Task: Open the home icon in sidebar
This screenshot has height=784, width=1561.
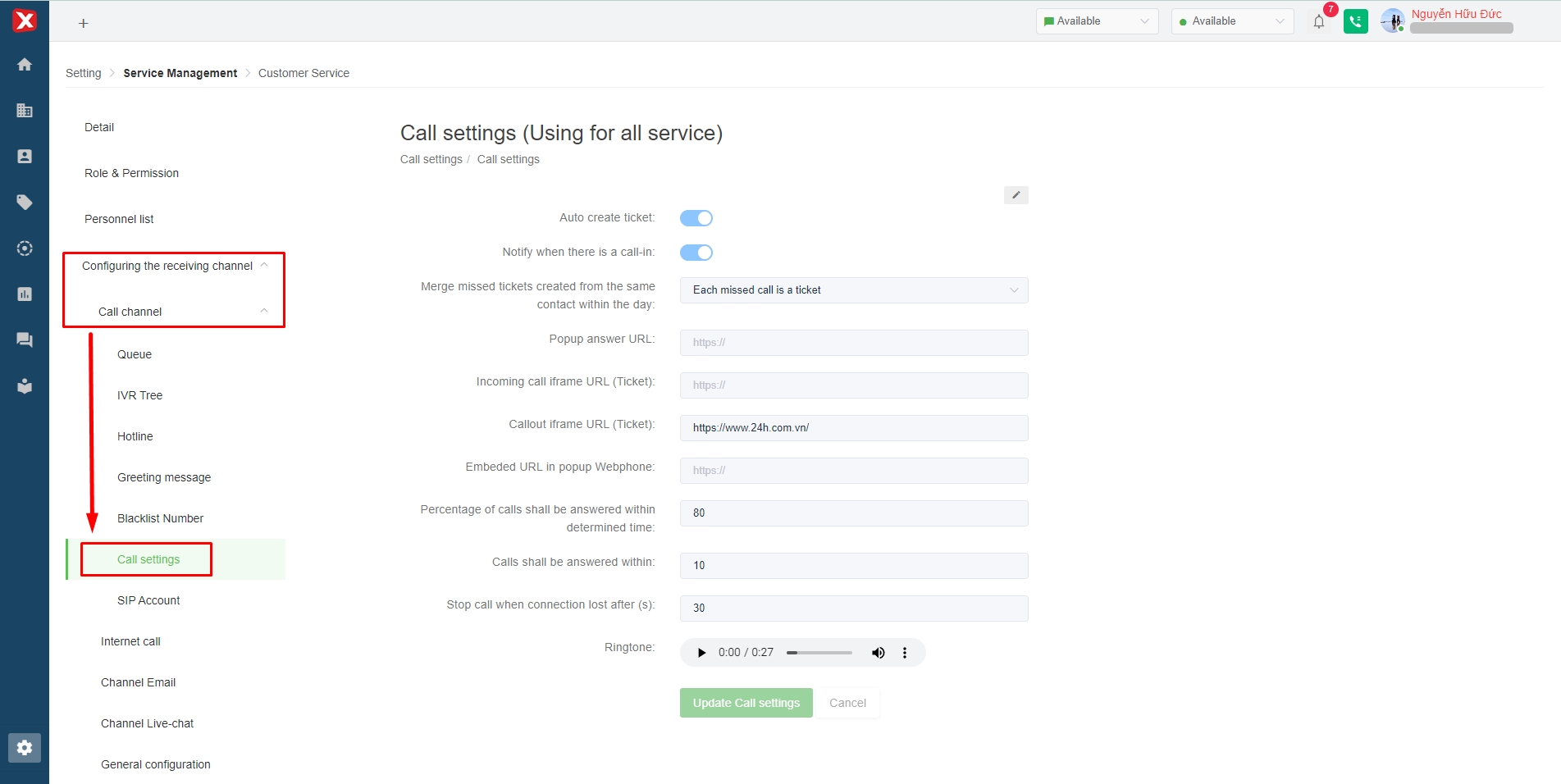Action: [25, 65]
